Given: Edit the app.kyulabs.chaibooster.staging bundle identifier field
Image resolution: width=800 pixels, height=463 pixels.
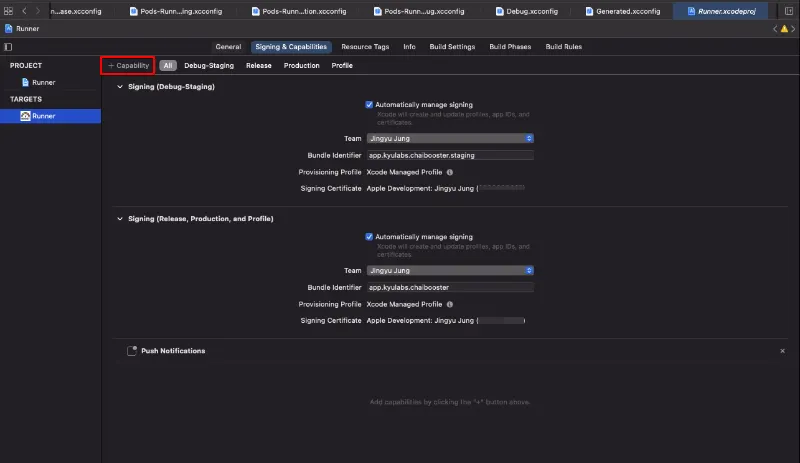Looking at the screenshot, I should click(450, 155).
